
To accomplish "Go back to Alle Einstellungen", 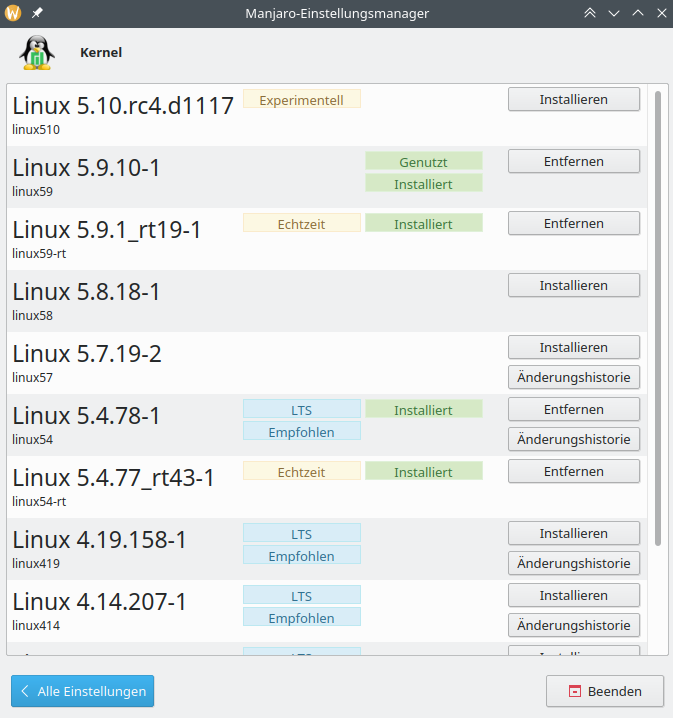I will pos(82,691).
